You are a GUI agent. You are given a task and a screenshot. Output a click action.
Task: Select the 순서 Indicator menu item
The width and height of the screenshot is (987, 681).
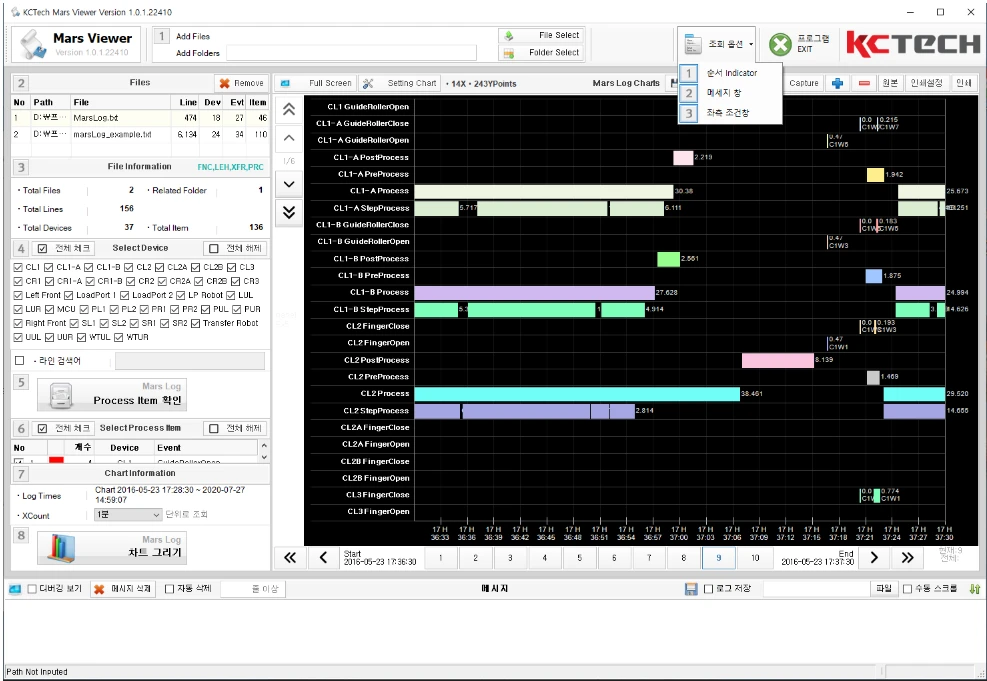[730, 73]
